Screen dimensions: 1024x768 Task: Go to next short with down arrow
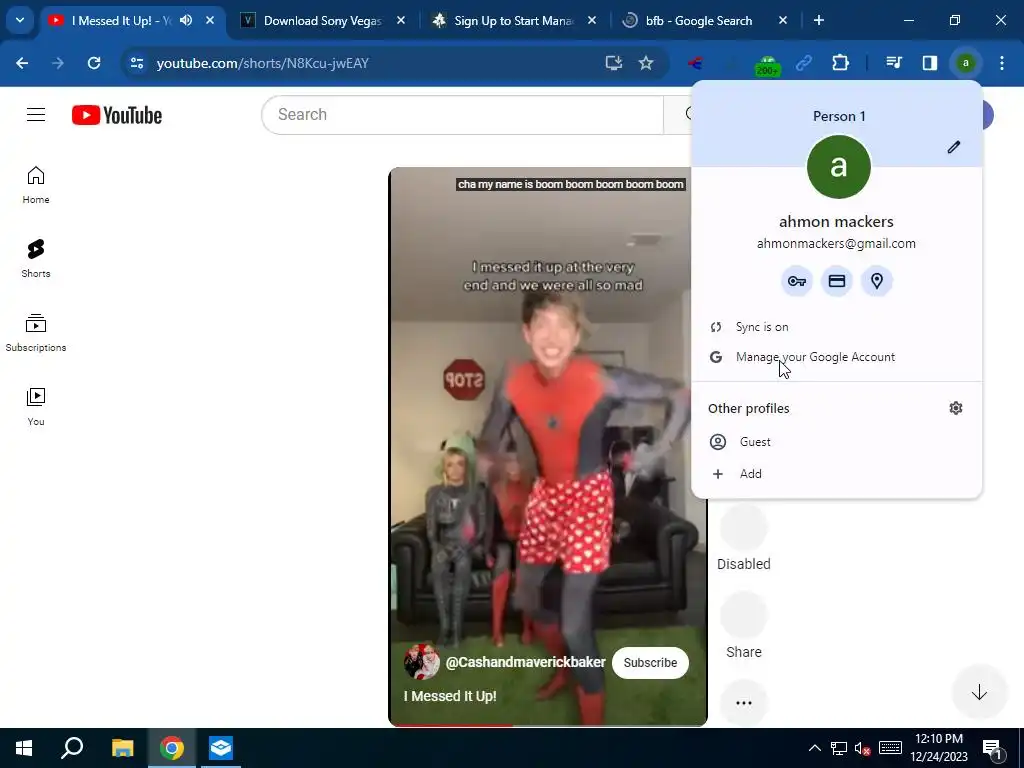click(x=979, y=692)
